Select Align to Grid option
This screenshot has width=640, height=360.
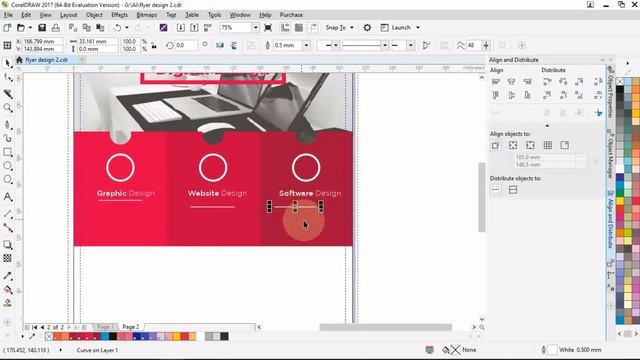click(x=548, y=145)
